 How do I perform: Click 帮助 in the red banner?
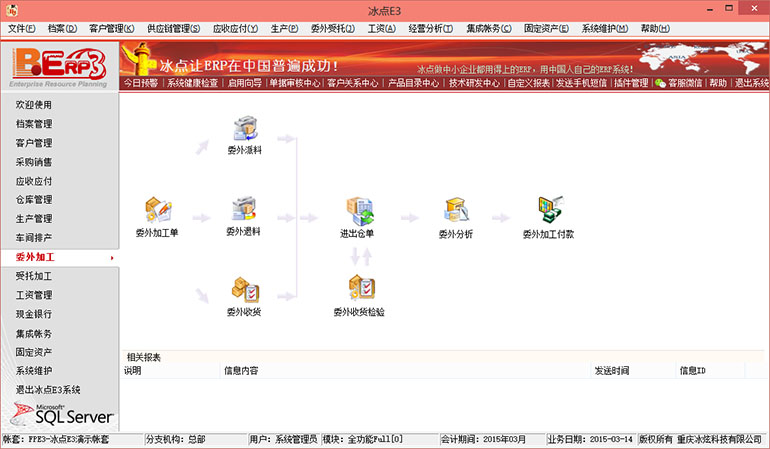coord(717,83)
